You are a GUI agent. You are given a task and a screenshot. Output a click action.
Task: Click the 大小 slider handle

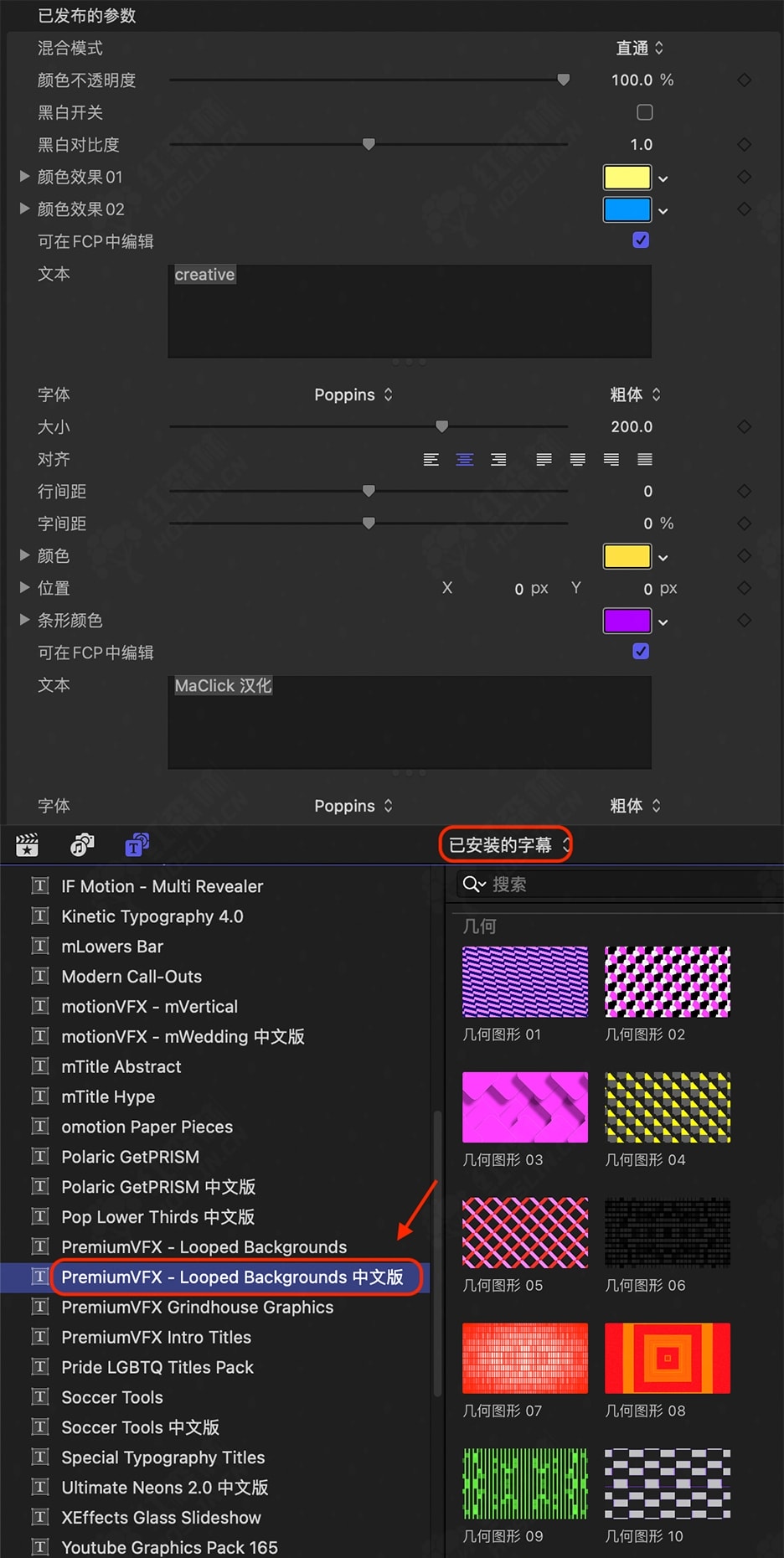(442, 426)
